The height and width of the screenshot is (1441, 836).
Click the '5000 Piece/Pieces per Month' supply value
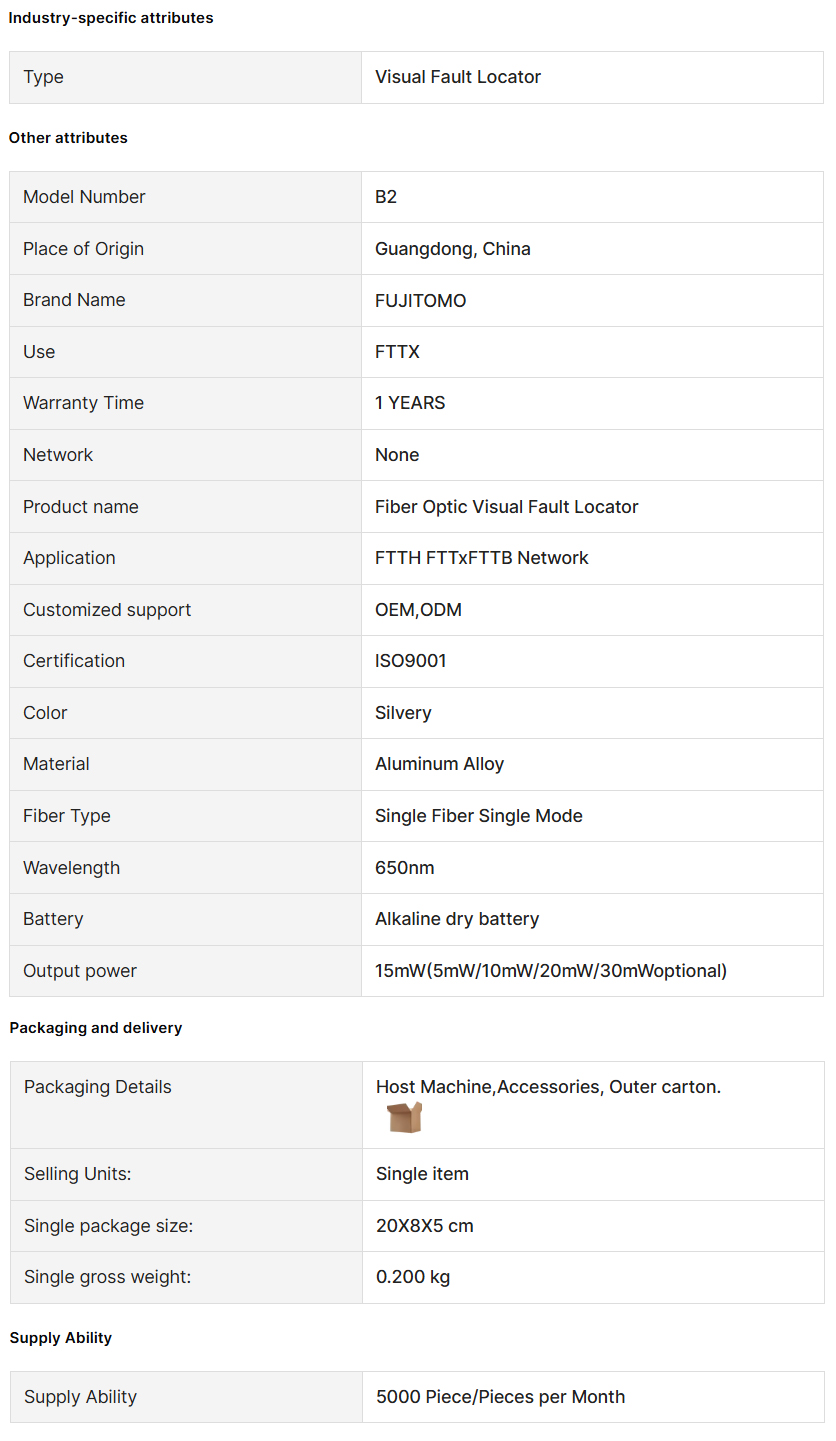501,1397
